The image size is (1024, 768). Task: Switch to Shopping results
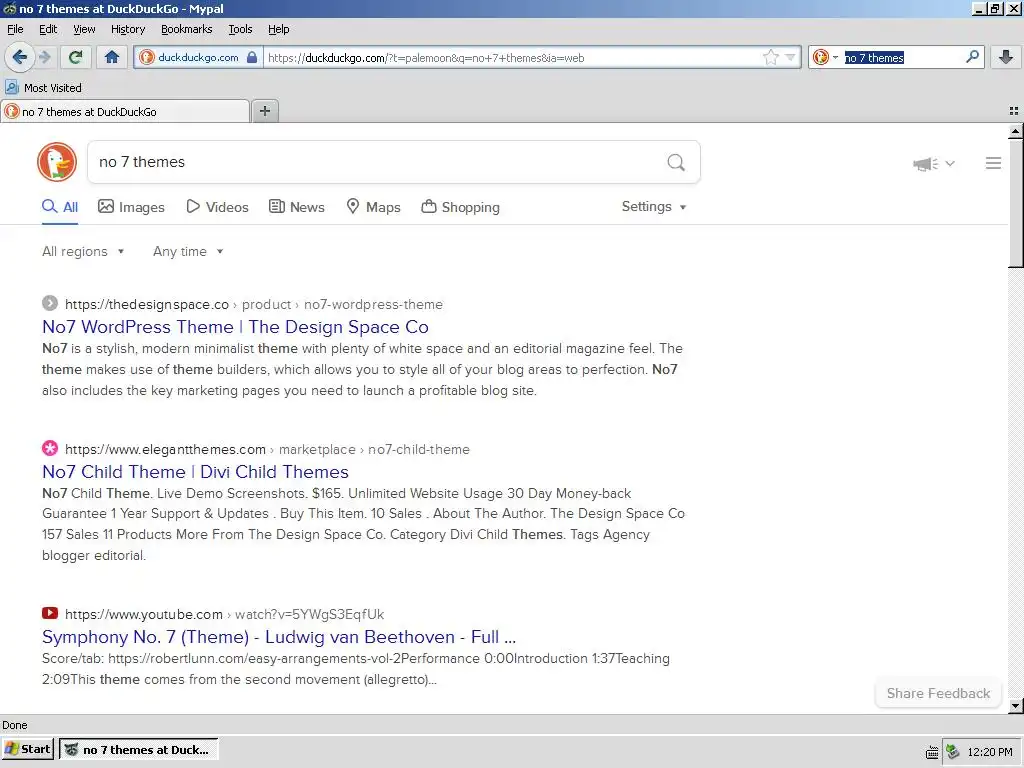[x=460, y=207]
